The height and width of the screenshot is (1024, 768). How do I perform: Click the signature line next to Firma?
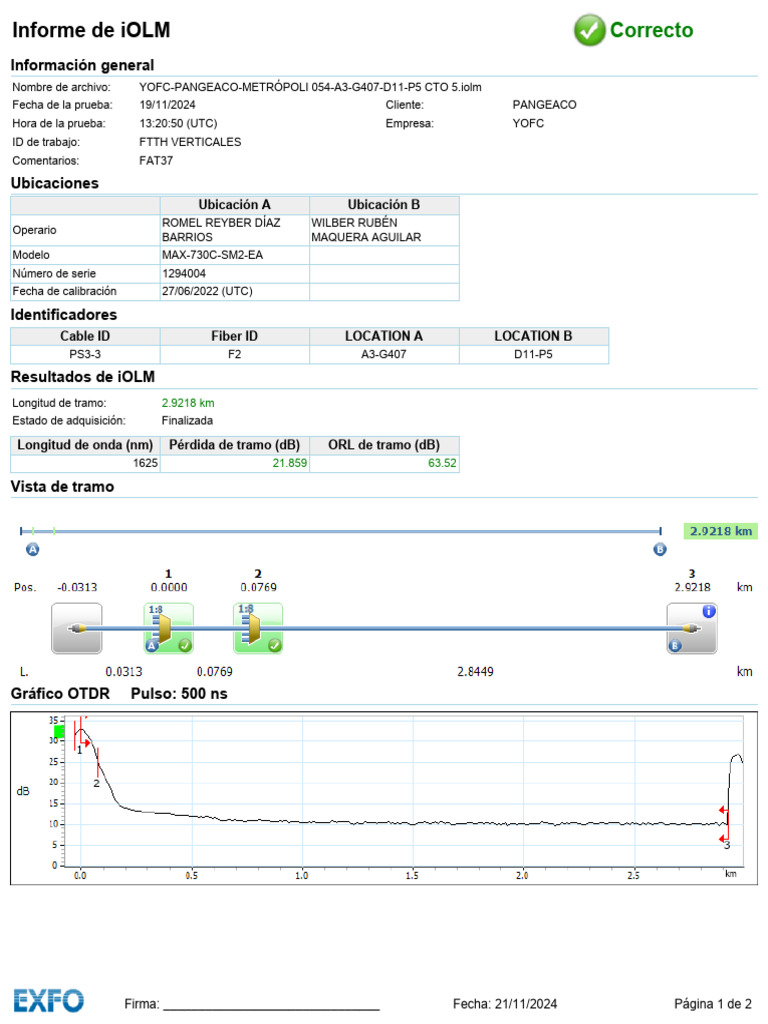click(271, 1010)
